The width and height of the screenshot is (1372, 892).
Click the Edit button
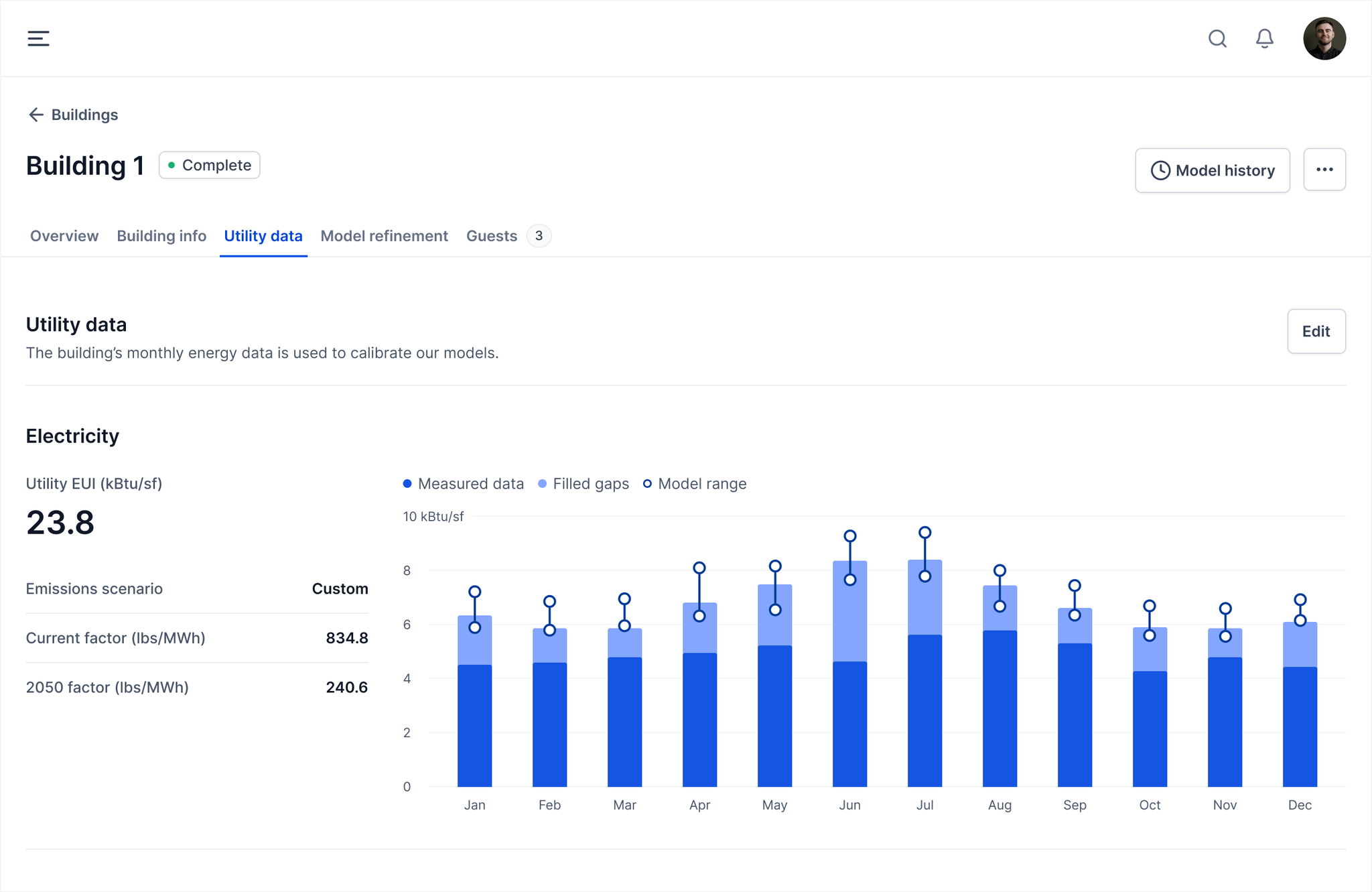pos(1316,331)
